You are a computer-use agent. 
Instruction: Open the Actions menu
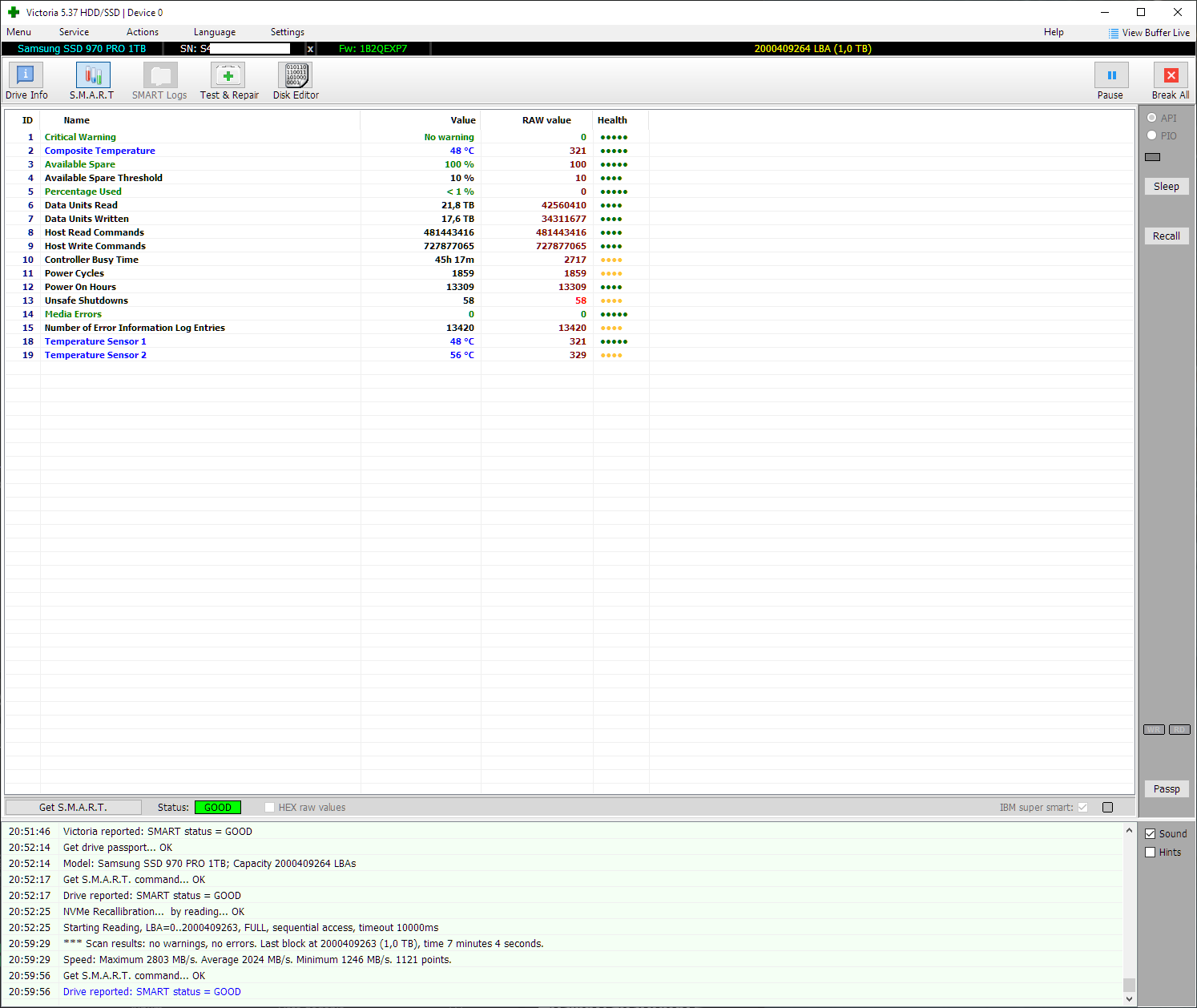pyautogui.click(x=143, y=32)
